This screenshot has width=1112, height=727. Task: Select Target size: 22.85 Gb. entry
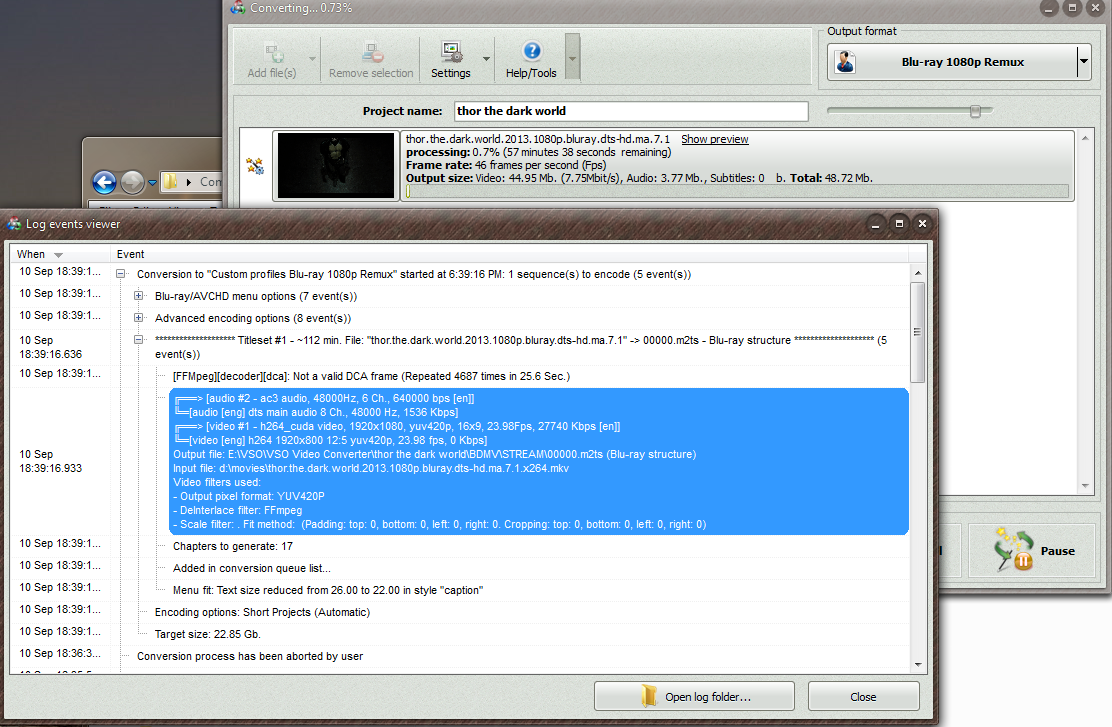pos(208,634)
